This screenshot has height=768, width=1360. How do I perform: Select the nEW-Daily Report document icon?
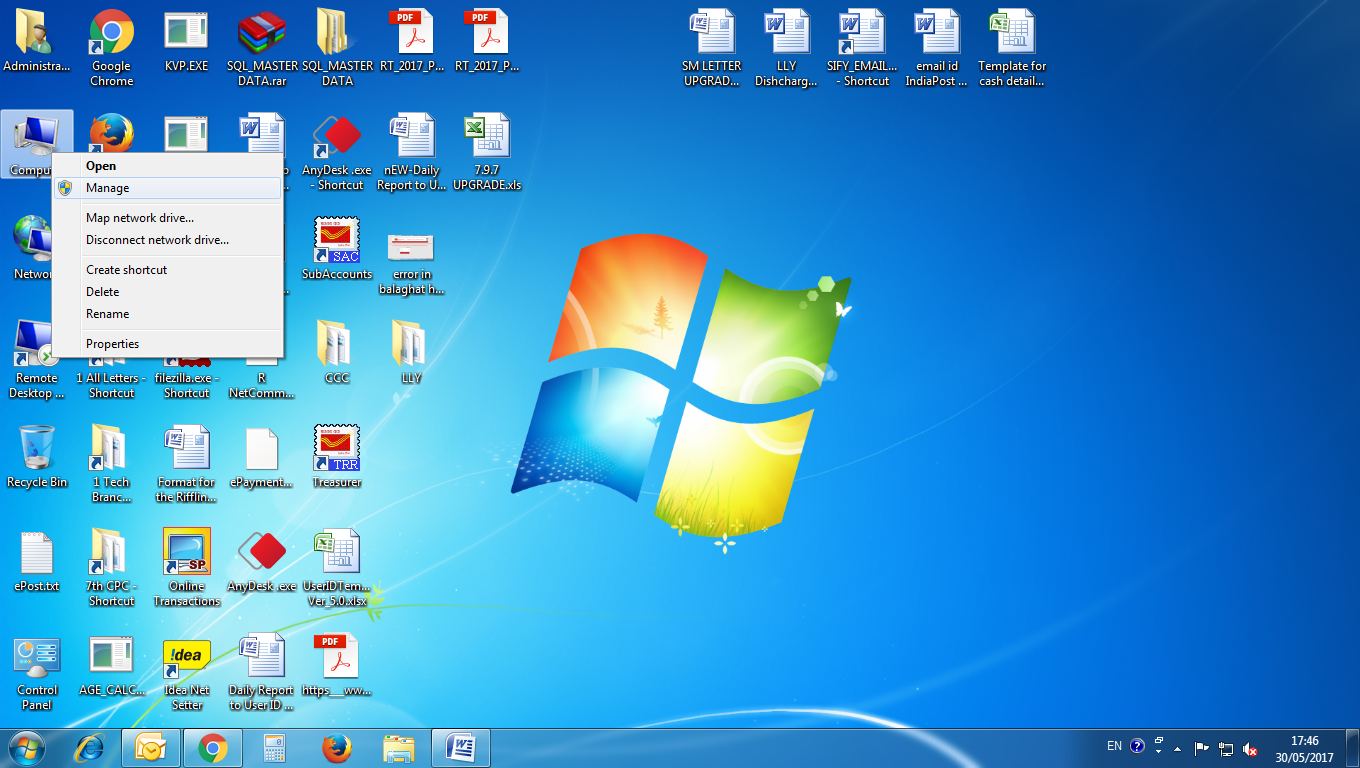(x=412, y=152)
